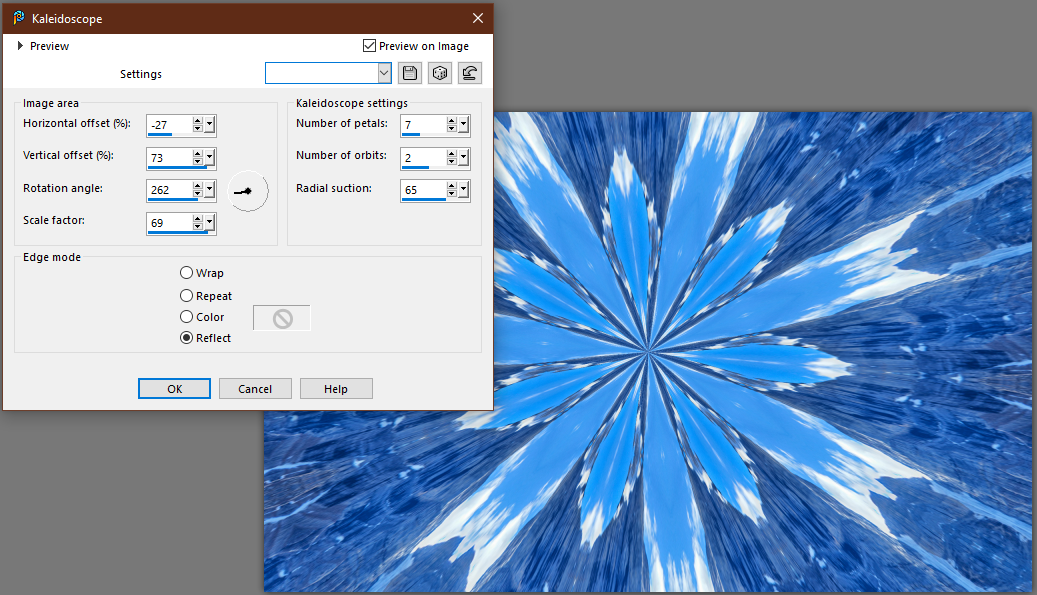This screenshot has height=595, width=1037.
Task: Select the Wrap edge mode
Action: click(187, 272)
